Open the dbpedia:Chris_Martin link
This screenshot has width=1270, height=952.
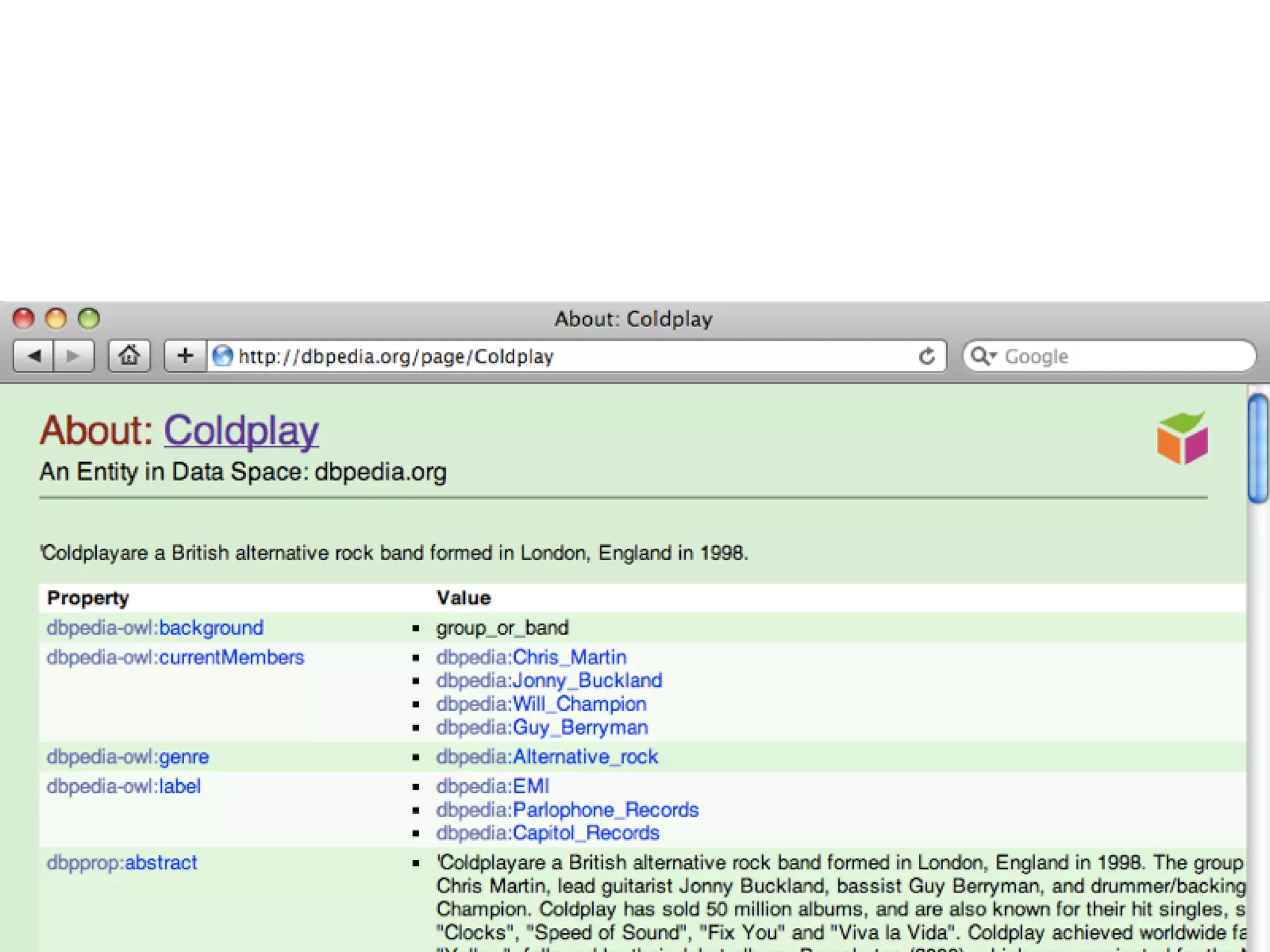[x=531, y=657]
